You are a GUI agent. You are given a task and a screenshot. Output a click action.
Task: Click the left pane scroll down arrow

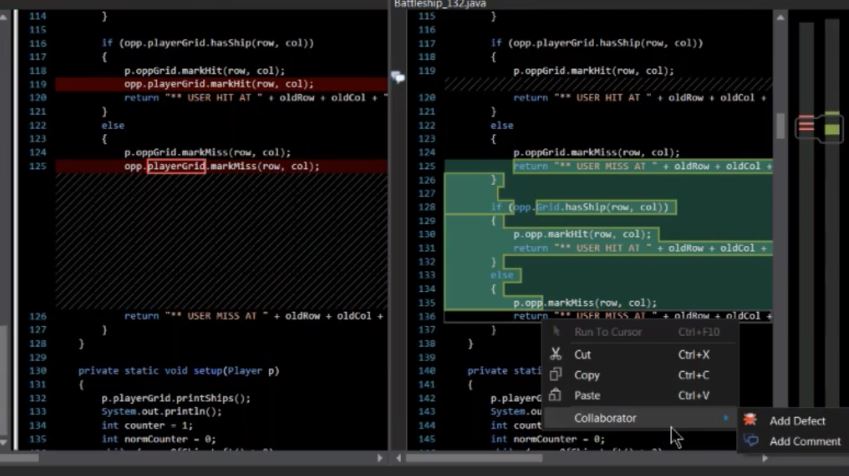click(x=4, y=442)
